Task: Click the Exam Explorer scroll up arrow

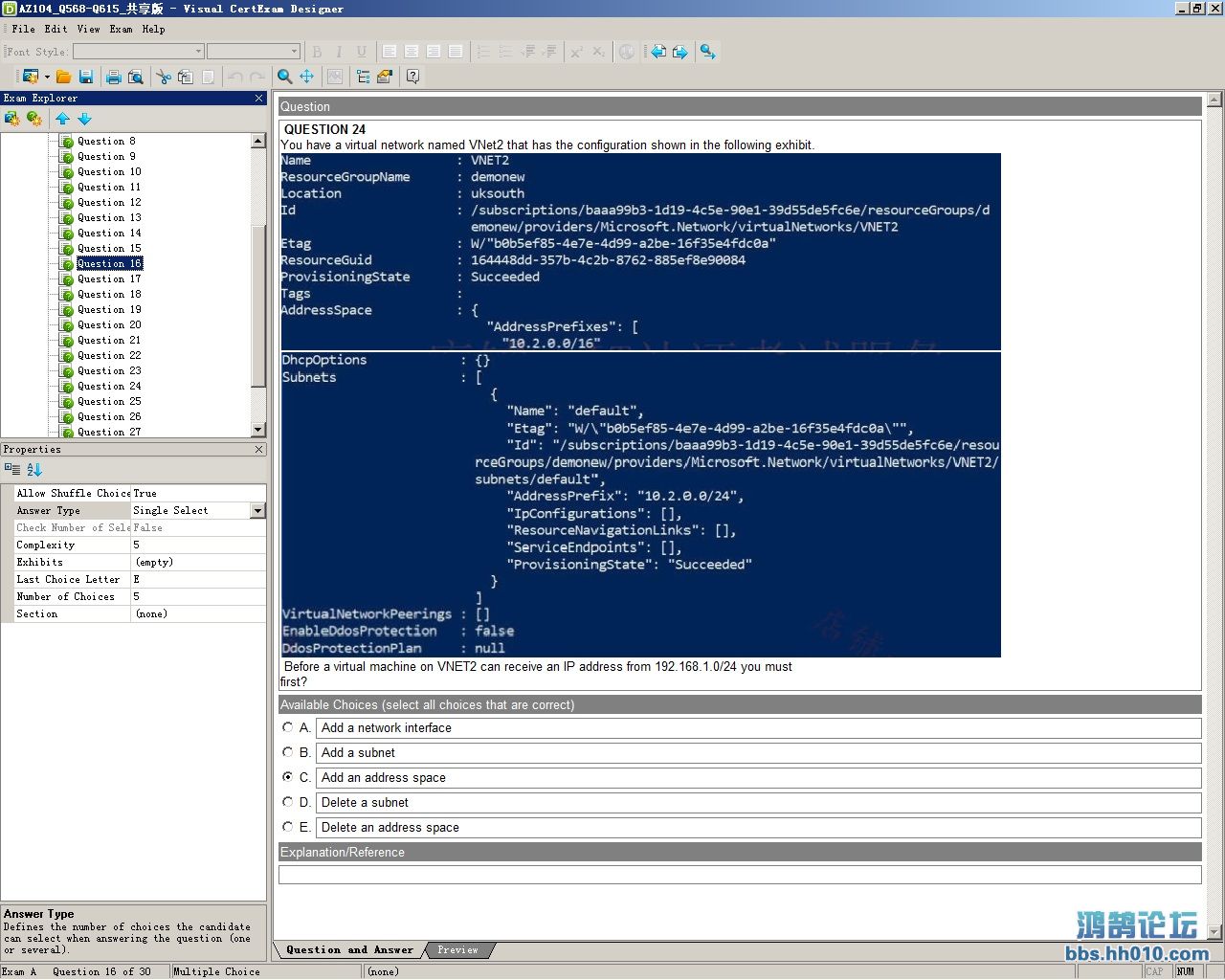Action: [x=258, y=141]
